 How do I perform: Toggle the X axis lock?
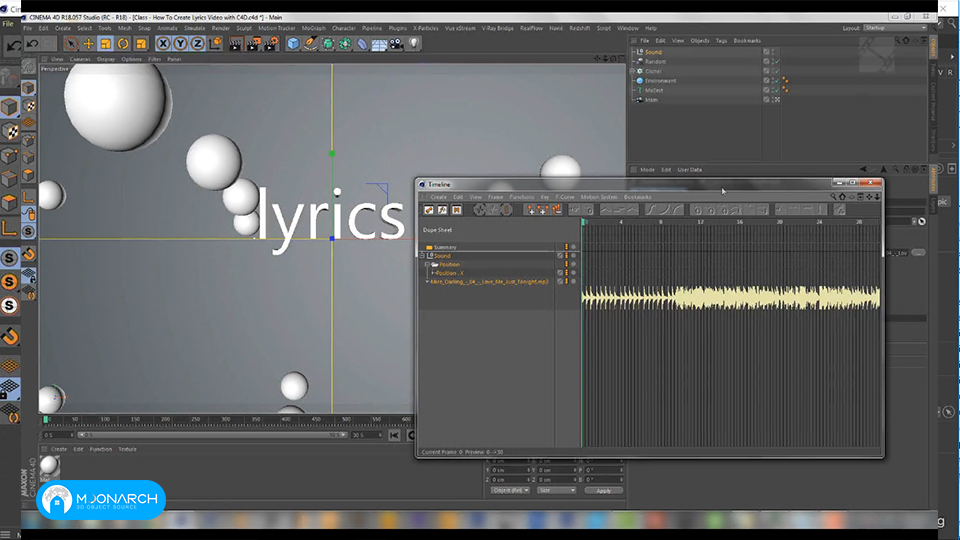(x=163, y=43)
